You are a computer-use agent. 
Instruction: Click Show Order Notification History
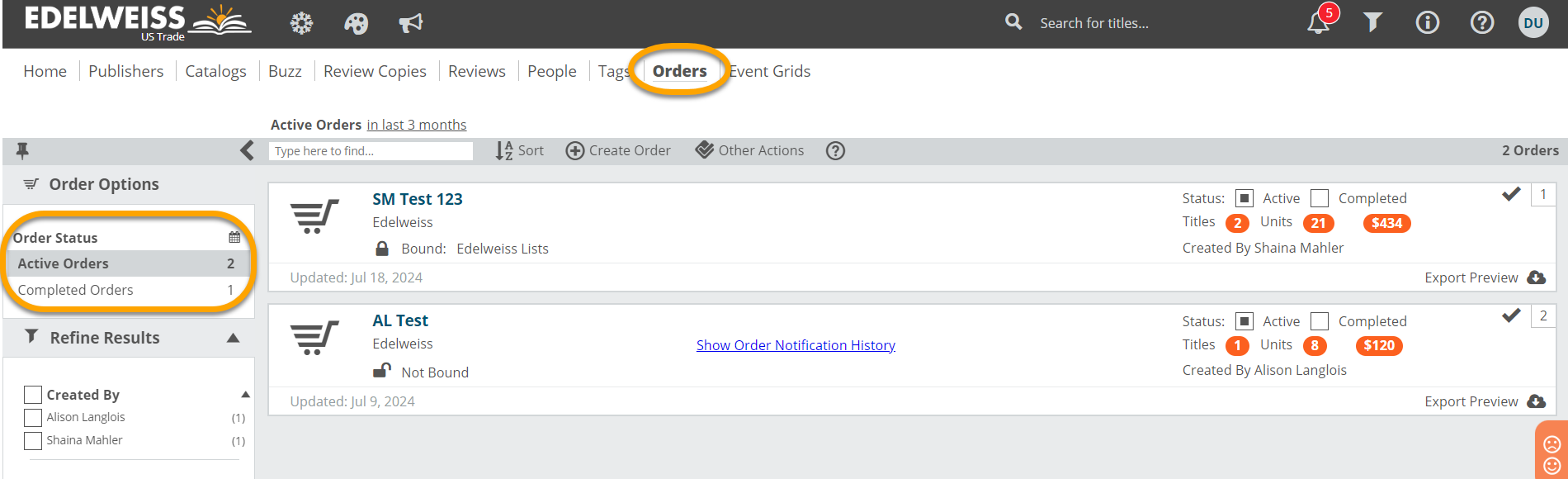click(x=796, y=345)
